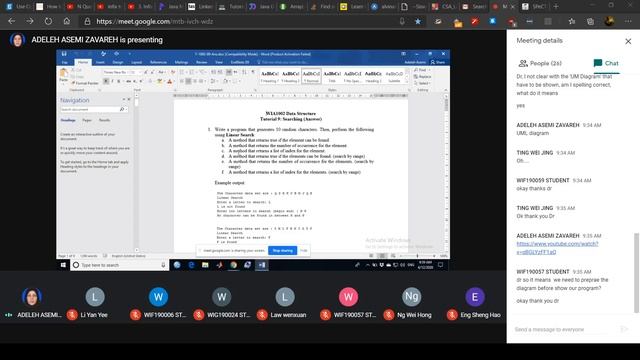Image resolution: width=640 pixels, height=360 pixels.
Task: Open the Edge favorites list icon
Action: pyautogui.click(x=572, y=21)
